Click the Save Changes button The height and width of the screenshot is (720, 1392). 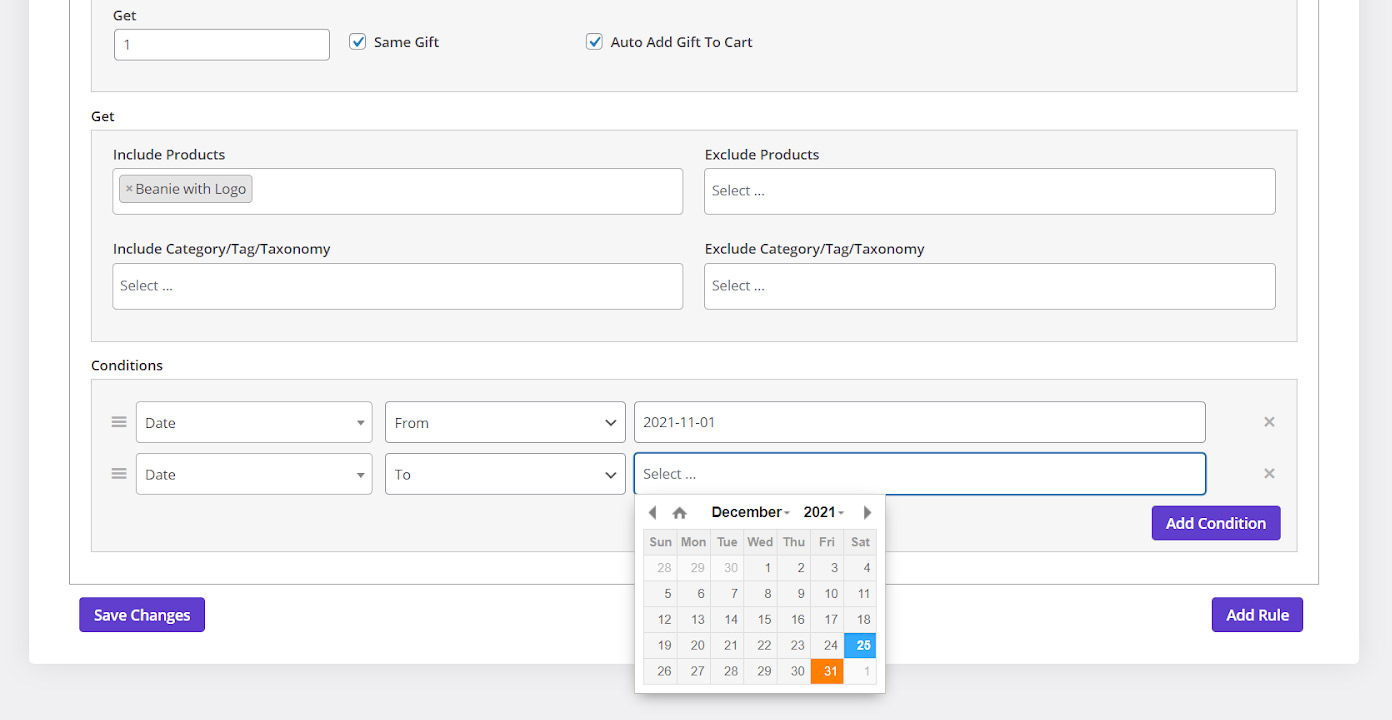pyautogui.click(x=142, y=615)
